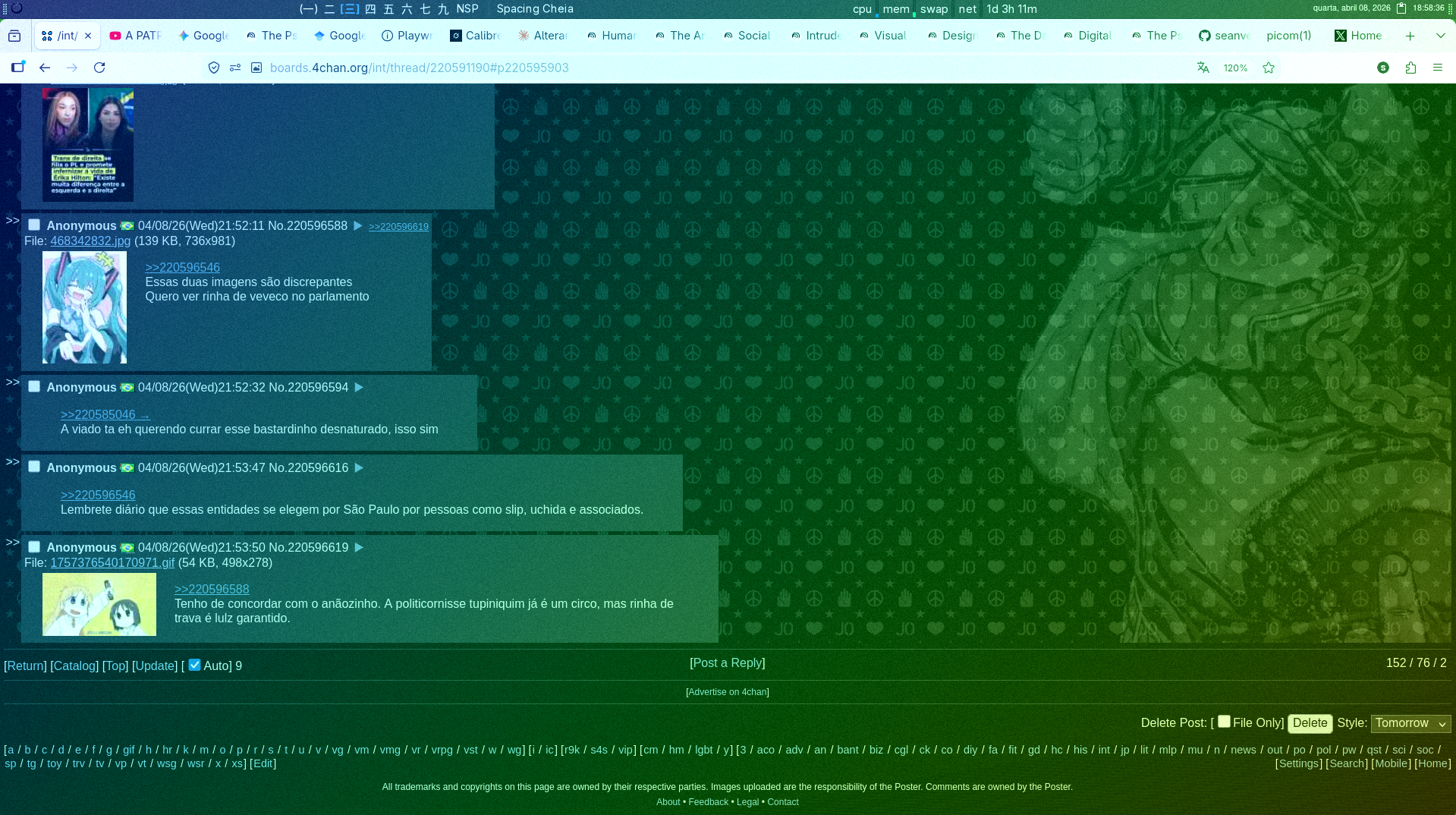Open post menu arrow for No.220596588

tap(357, 226)
